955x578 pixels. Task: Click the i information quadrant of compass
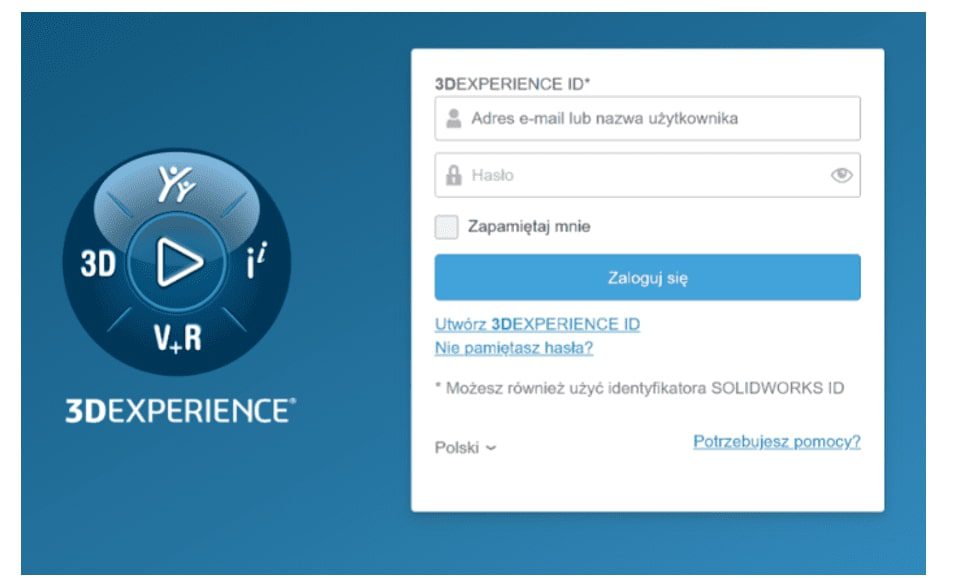(256, 261)
